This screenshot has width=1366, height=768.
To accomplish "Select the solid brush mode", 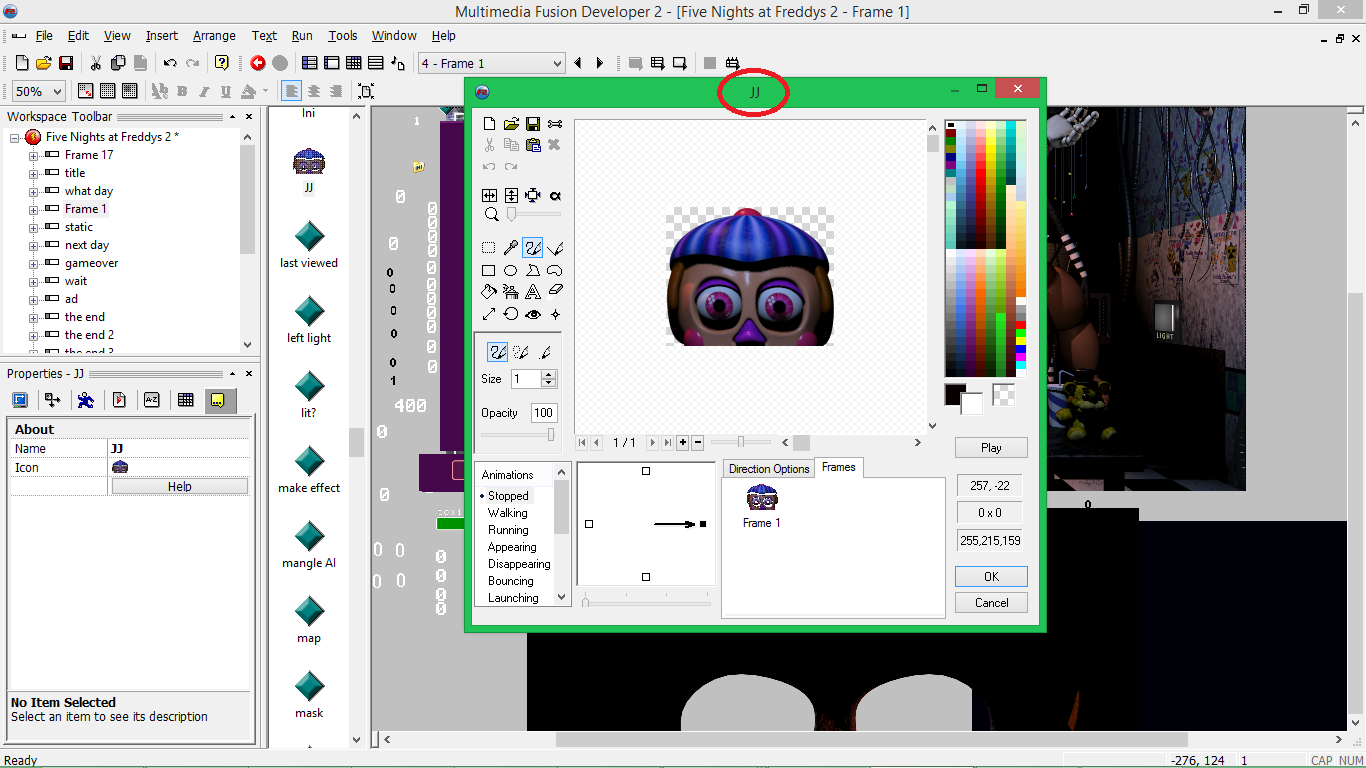I will pos(498,352).
